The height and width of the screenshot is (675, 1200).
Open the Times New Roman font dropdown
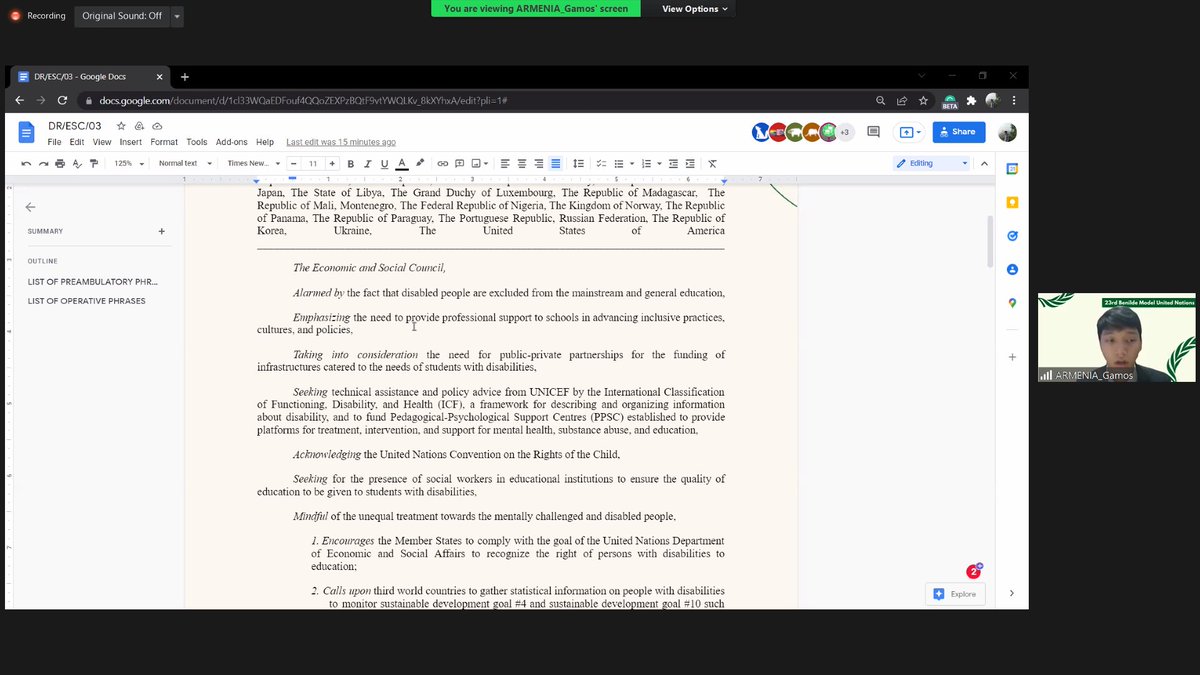[x=252, y=163]
